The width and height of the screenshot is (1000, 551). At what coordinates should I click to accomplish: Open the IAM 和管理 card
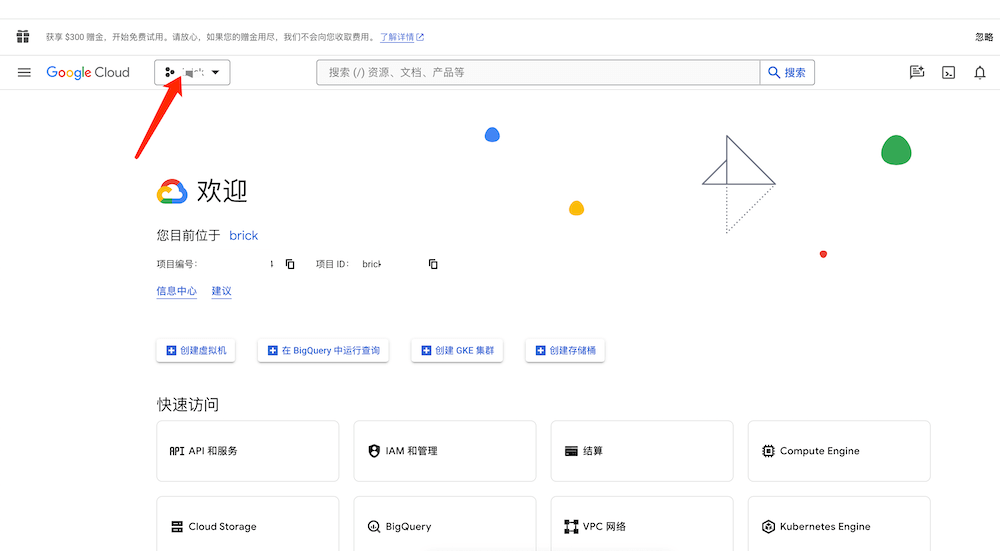(445, 451)
